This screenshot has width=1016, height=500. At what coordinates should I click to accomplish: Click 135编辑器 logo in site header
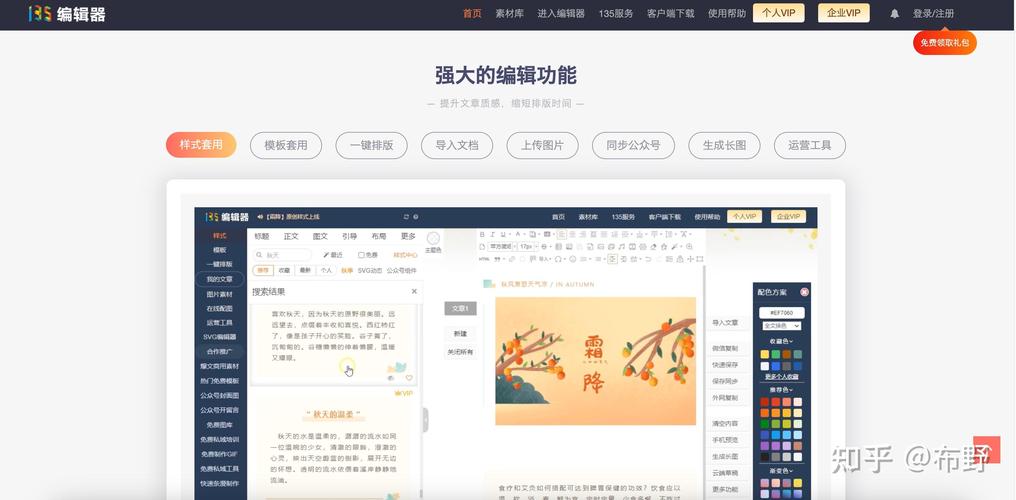point(67,14)
